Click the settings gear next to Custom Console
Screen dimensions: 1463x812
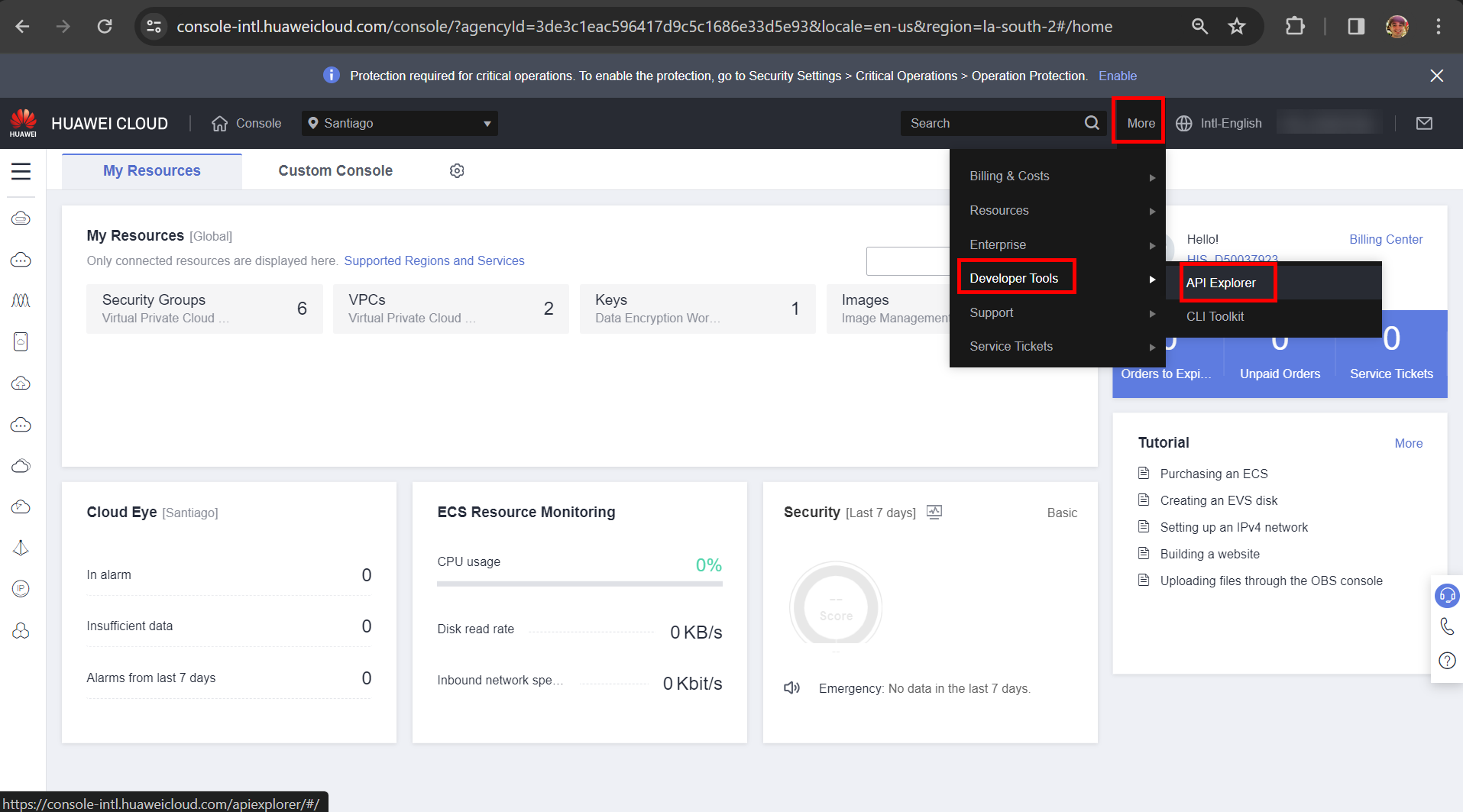457,171
